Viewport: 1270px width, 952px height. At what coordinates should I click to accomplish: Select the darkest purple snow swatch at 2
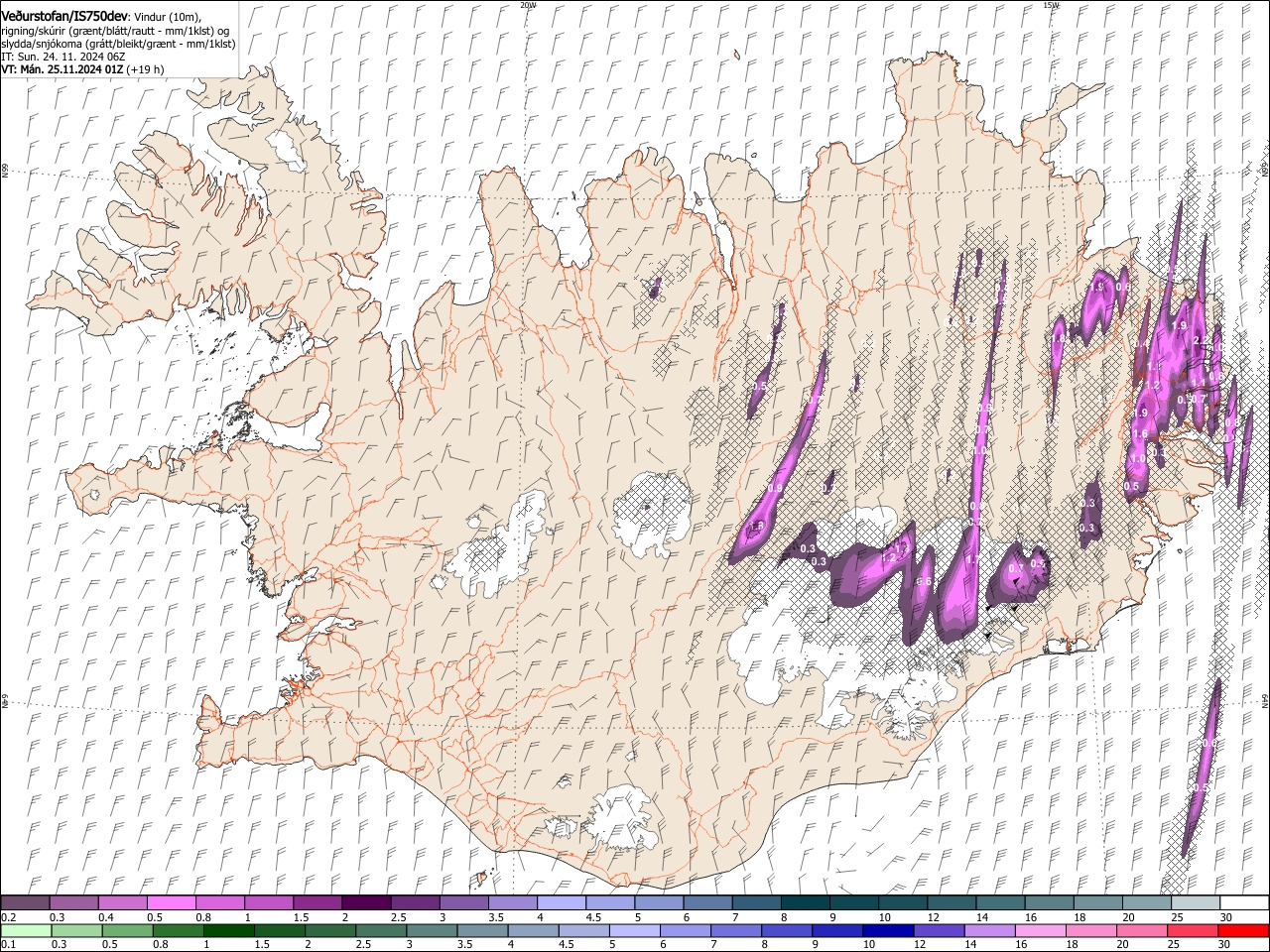point(366,902)
